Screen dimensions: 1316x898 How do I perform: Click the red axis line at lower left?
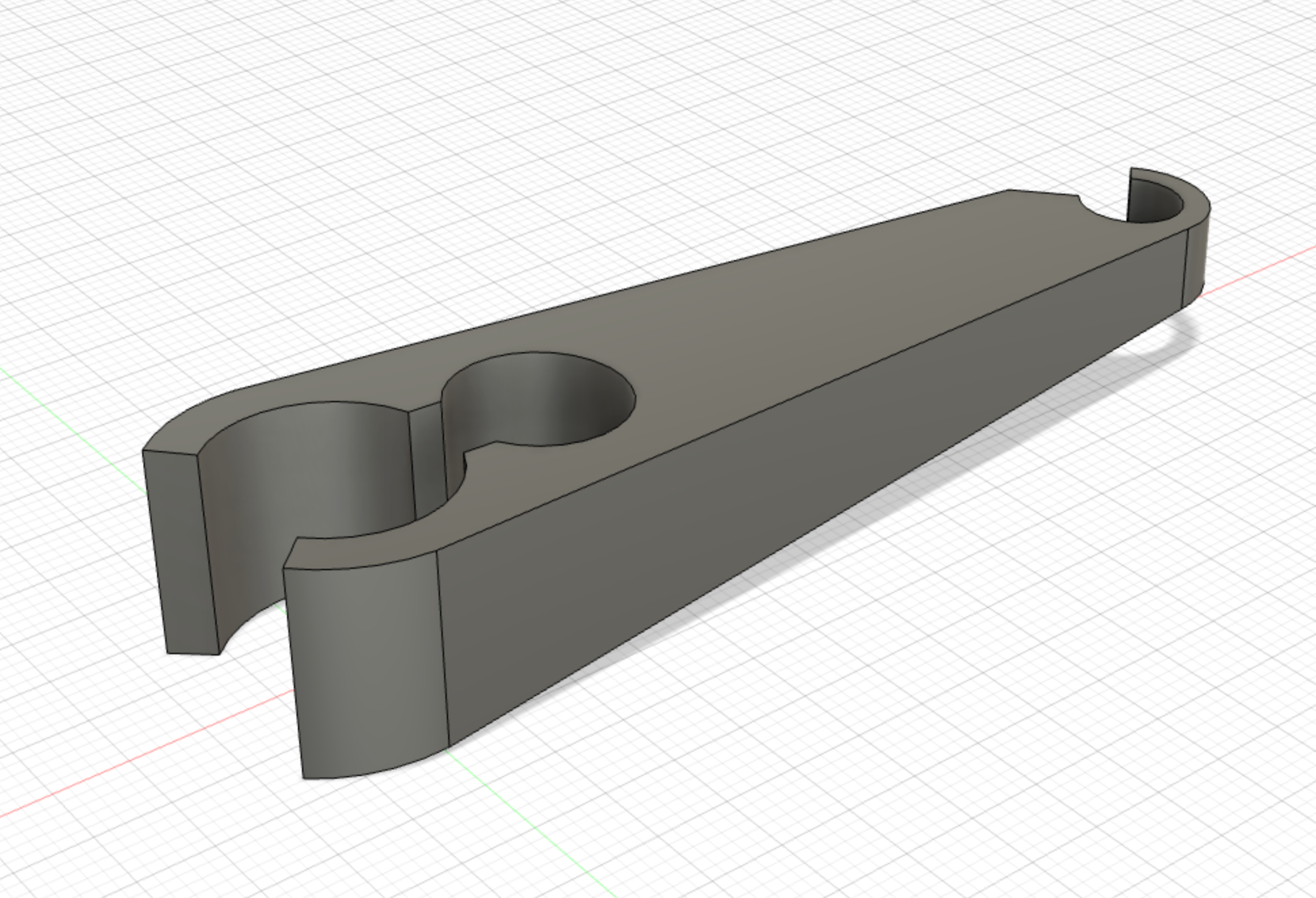pyautogui.click(x=135, y=758)
